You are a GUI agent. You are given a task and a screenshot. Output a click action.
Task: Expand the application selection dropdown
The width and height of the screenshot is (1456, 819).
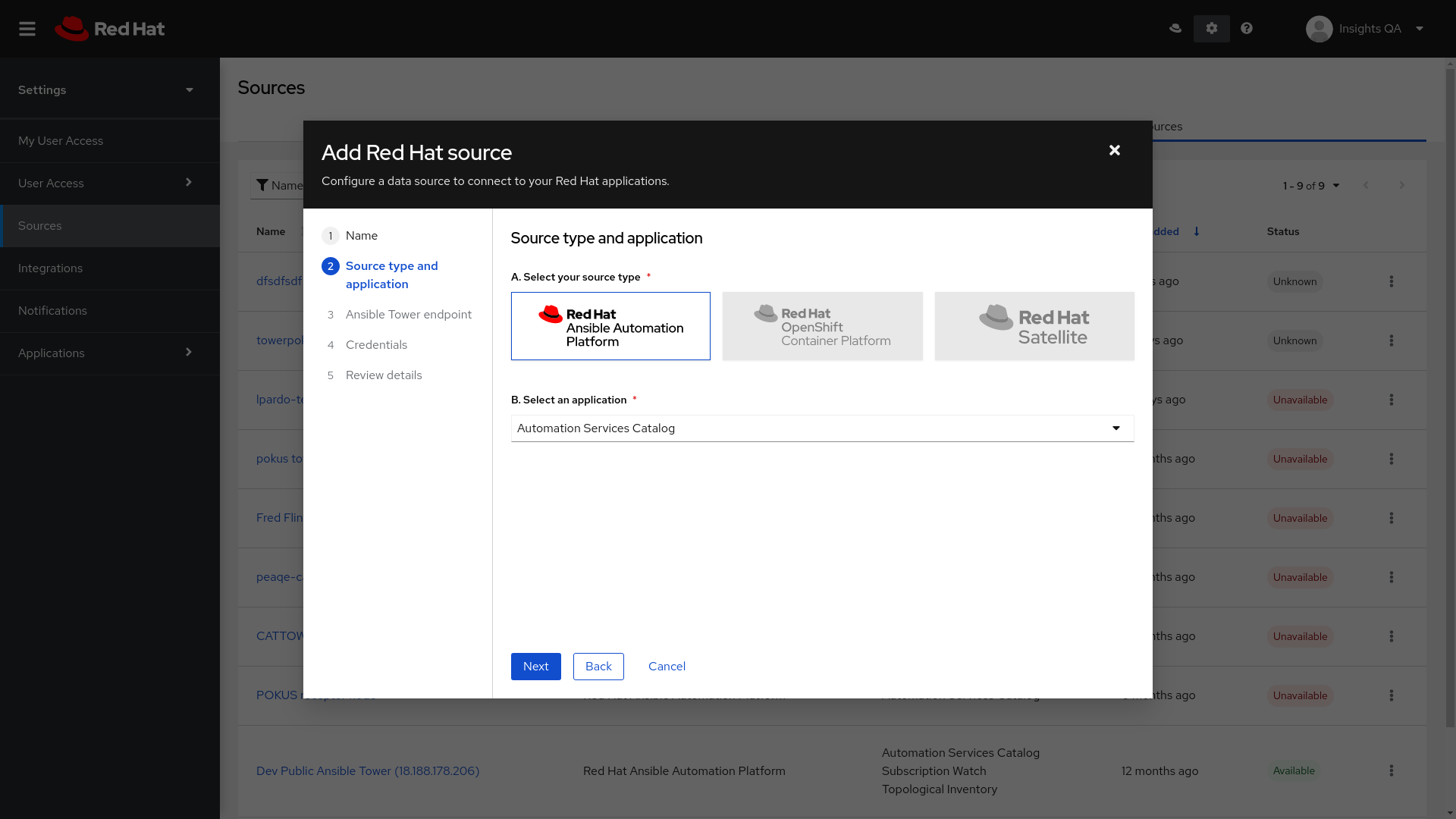tap(1116, 428)
